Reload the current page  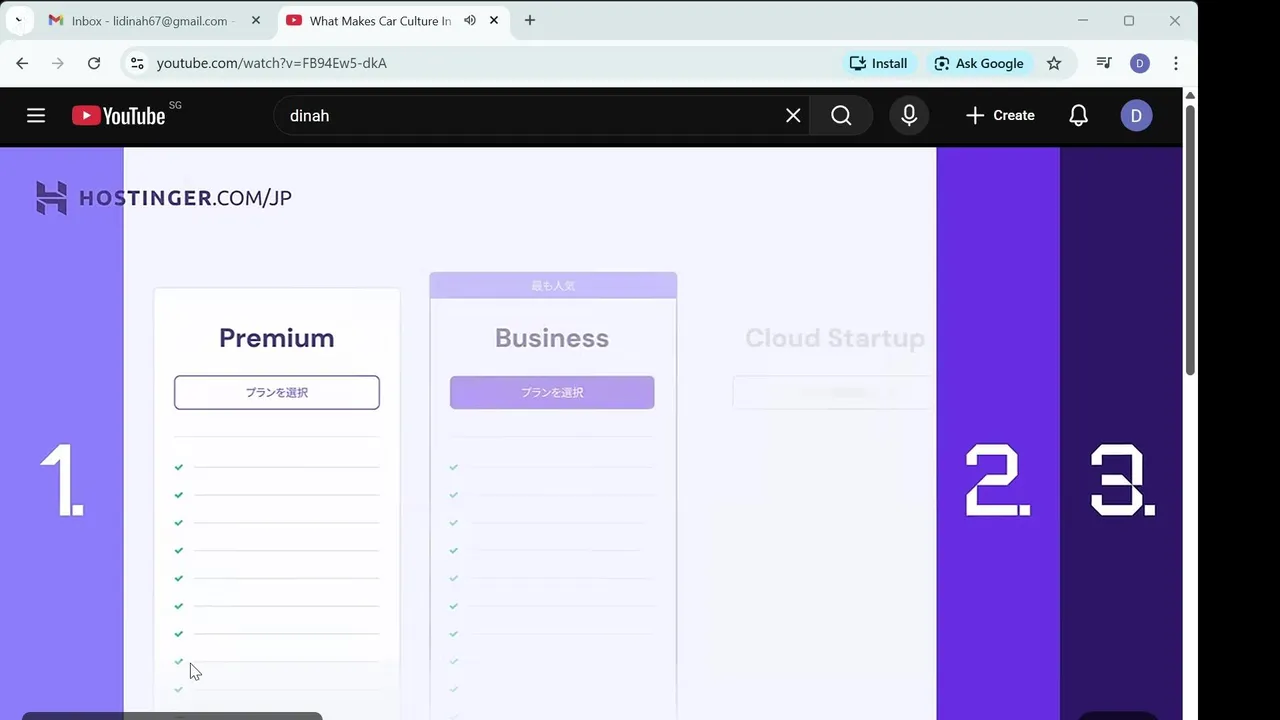[94, 63]
